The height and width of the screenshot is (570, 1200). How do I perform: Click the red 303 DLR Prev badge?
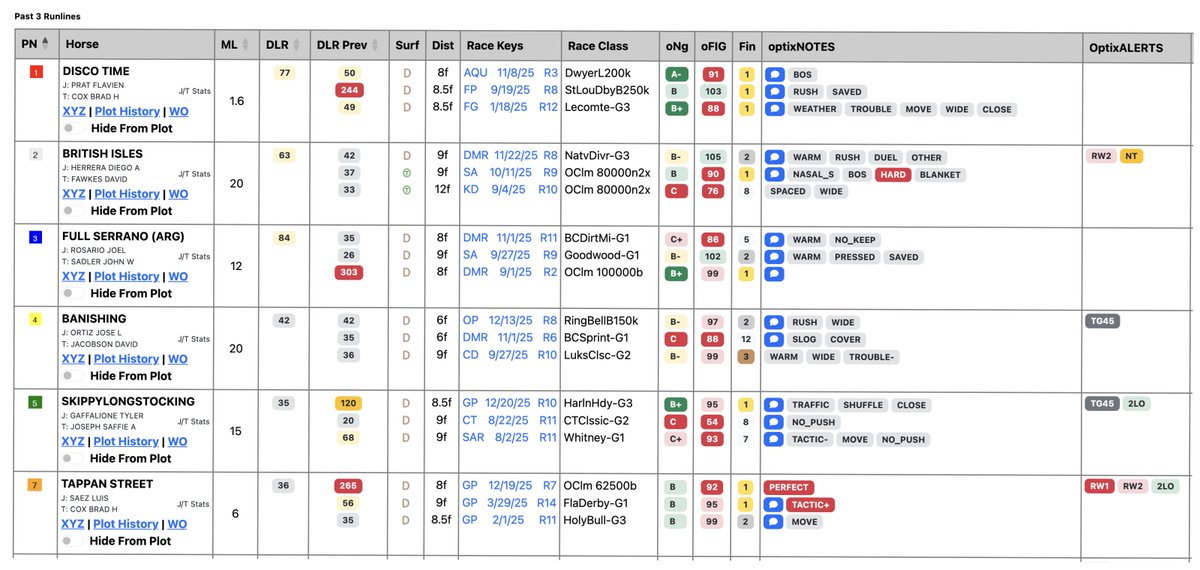(x=349, y=273)
